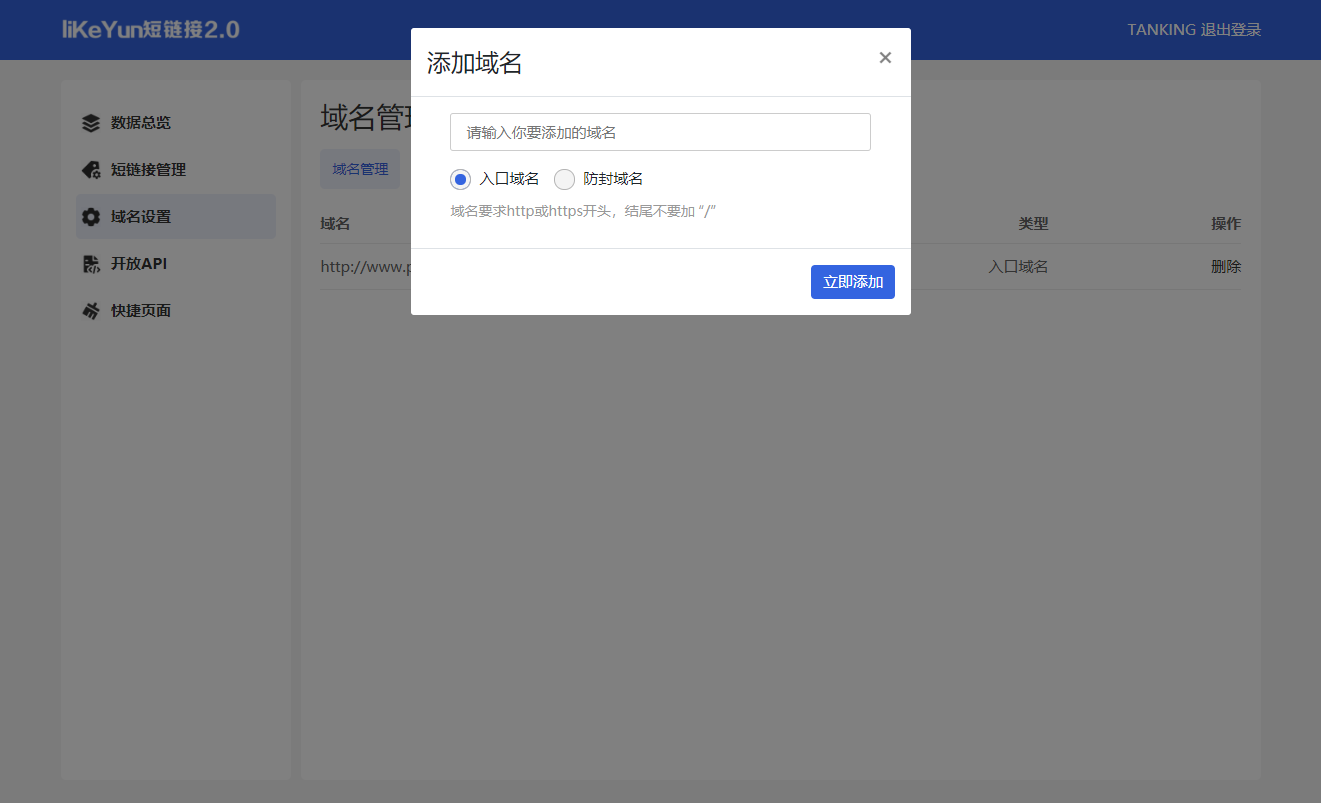Click the 域名设置 gear icon
This screenshot has height=803, width=1321.
coord(91,217)
